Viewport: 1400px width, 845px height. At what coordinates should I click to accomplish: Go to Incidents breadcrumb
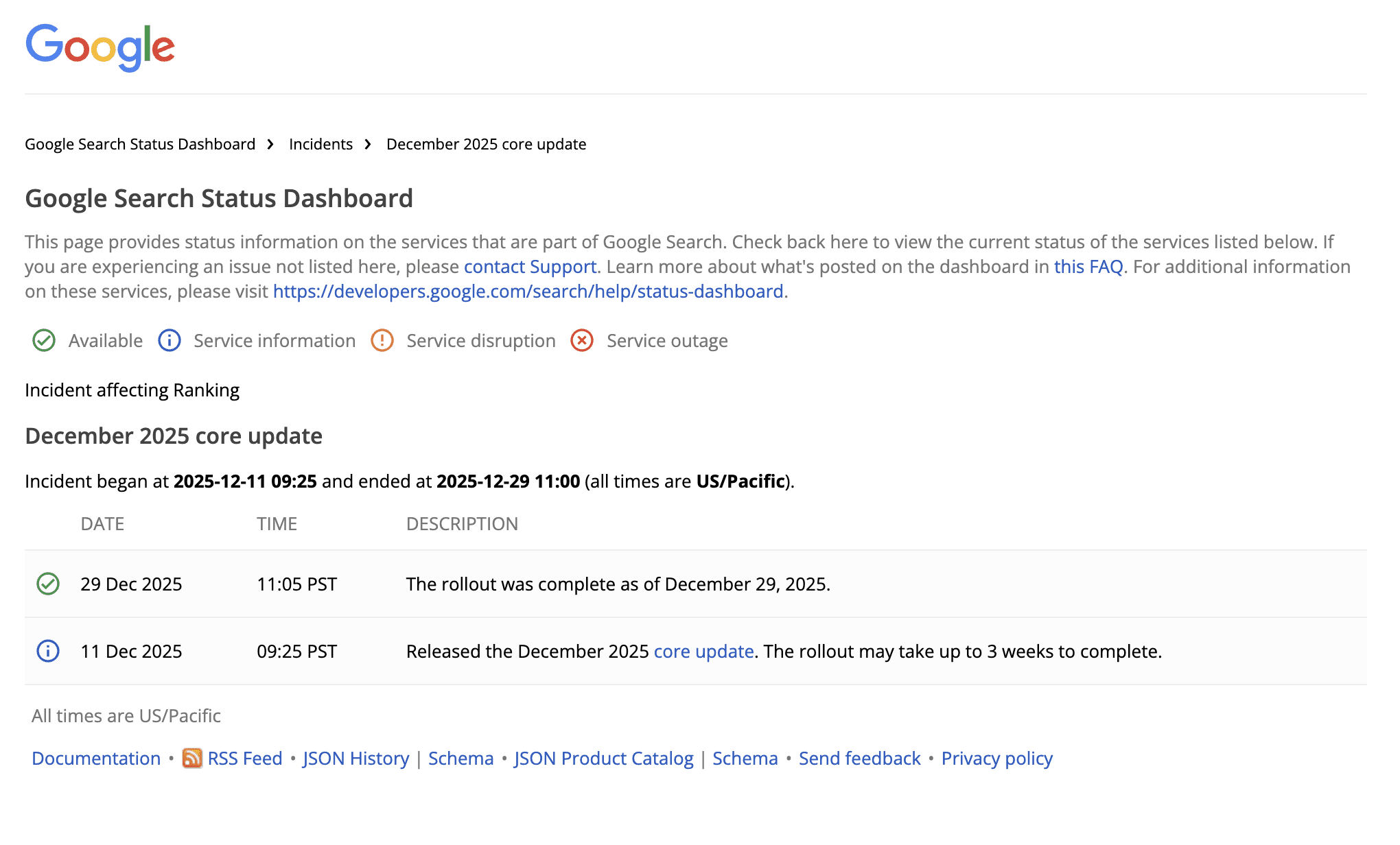[320, 144]
